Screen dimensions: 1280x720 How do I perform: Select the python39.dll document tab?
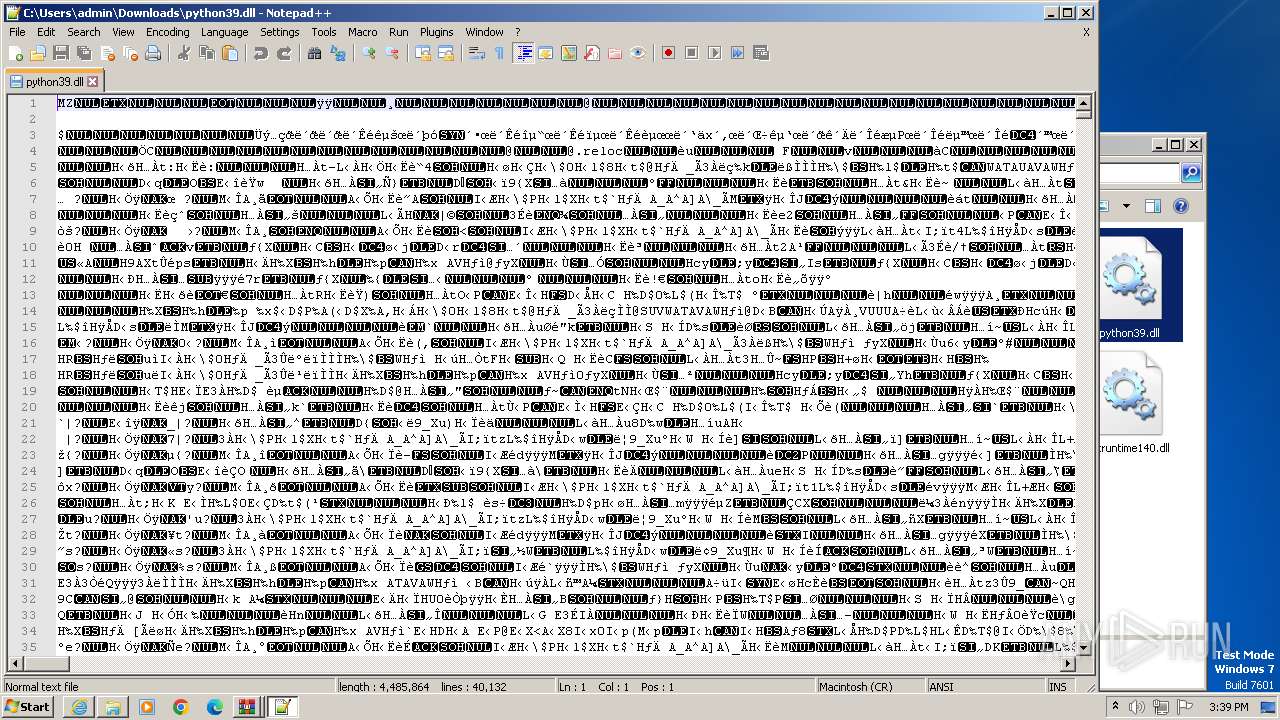[x=54, y=82]
